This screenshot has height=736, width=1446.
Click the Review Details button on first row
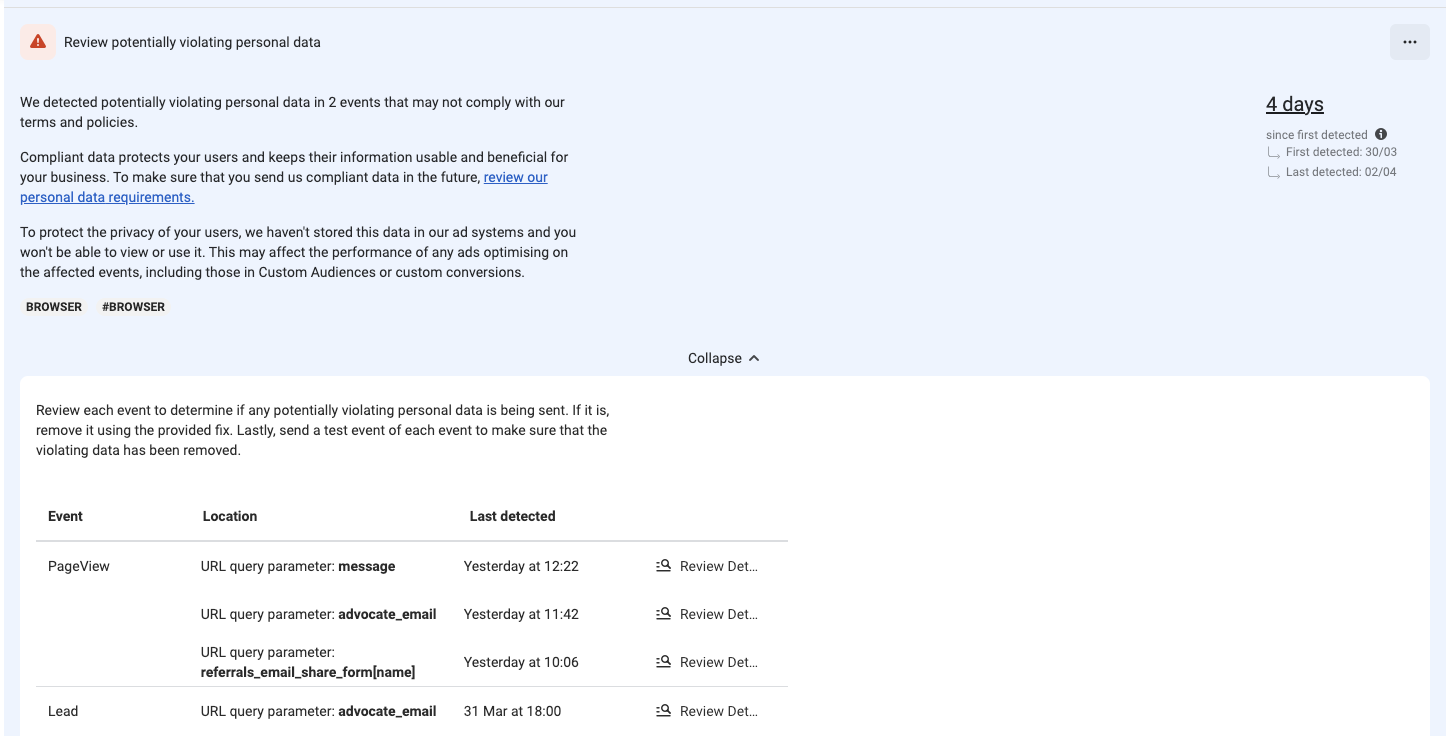tap(717, 566)
